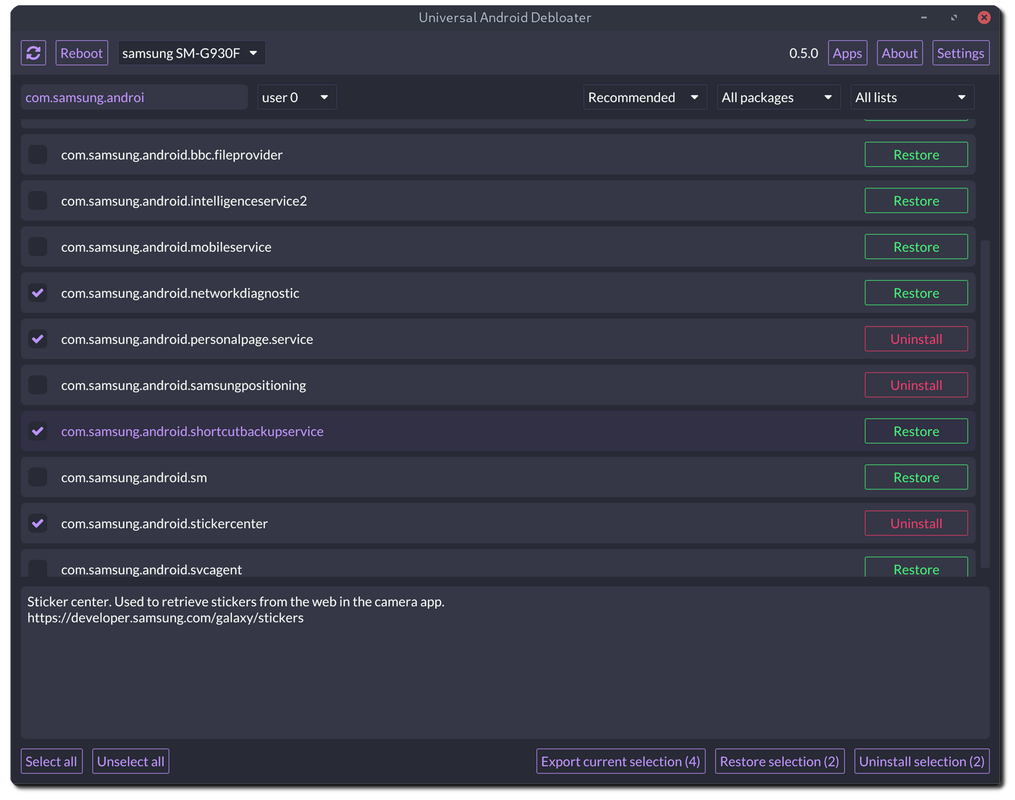The height and width of the screenshot is (800, 1015).
Task: Click Export current selection (4)
Action: (x=620, y=761)
